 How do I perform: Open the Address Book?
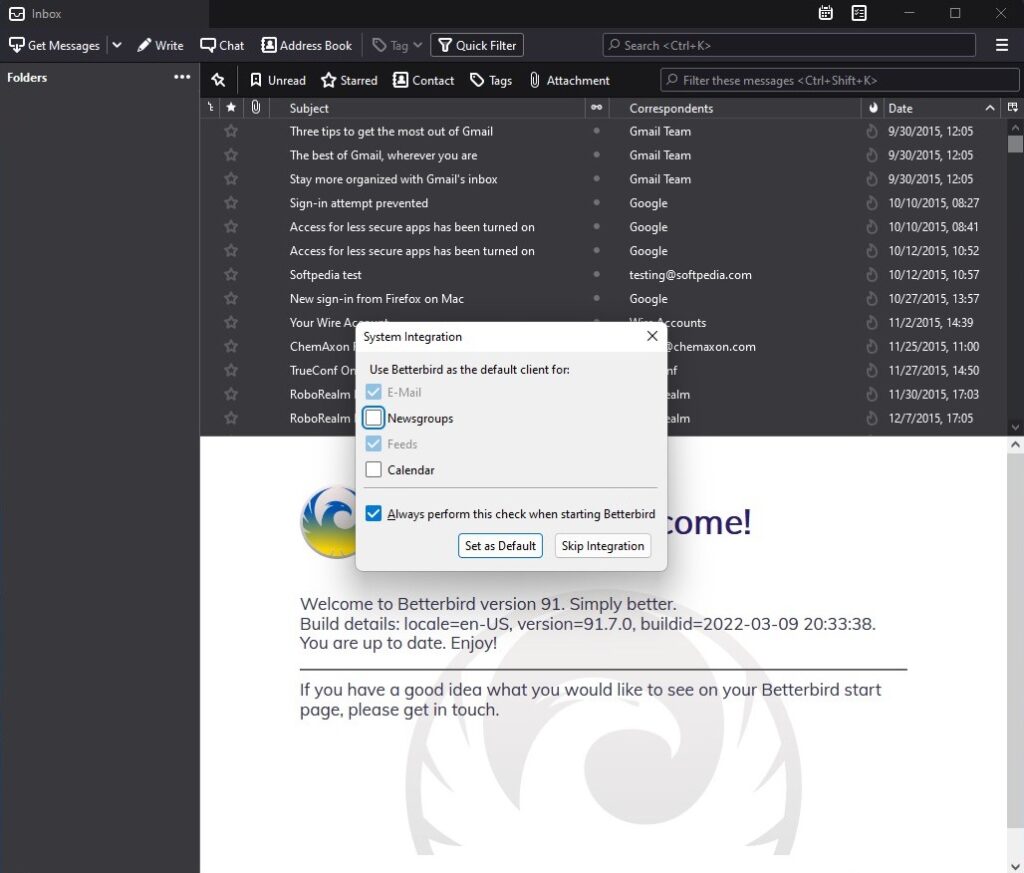click(306, 45)
